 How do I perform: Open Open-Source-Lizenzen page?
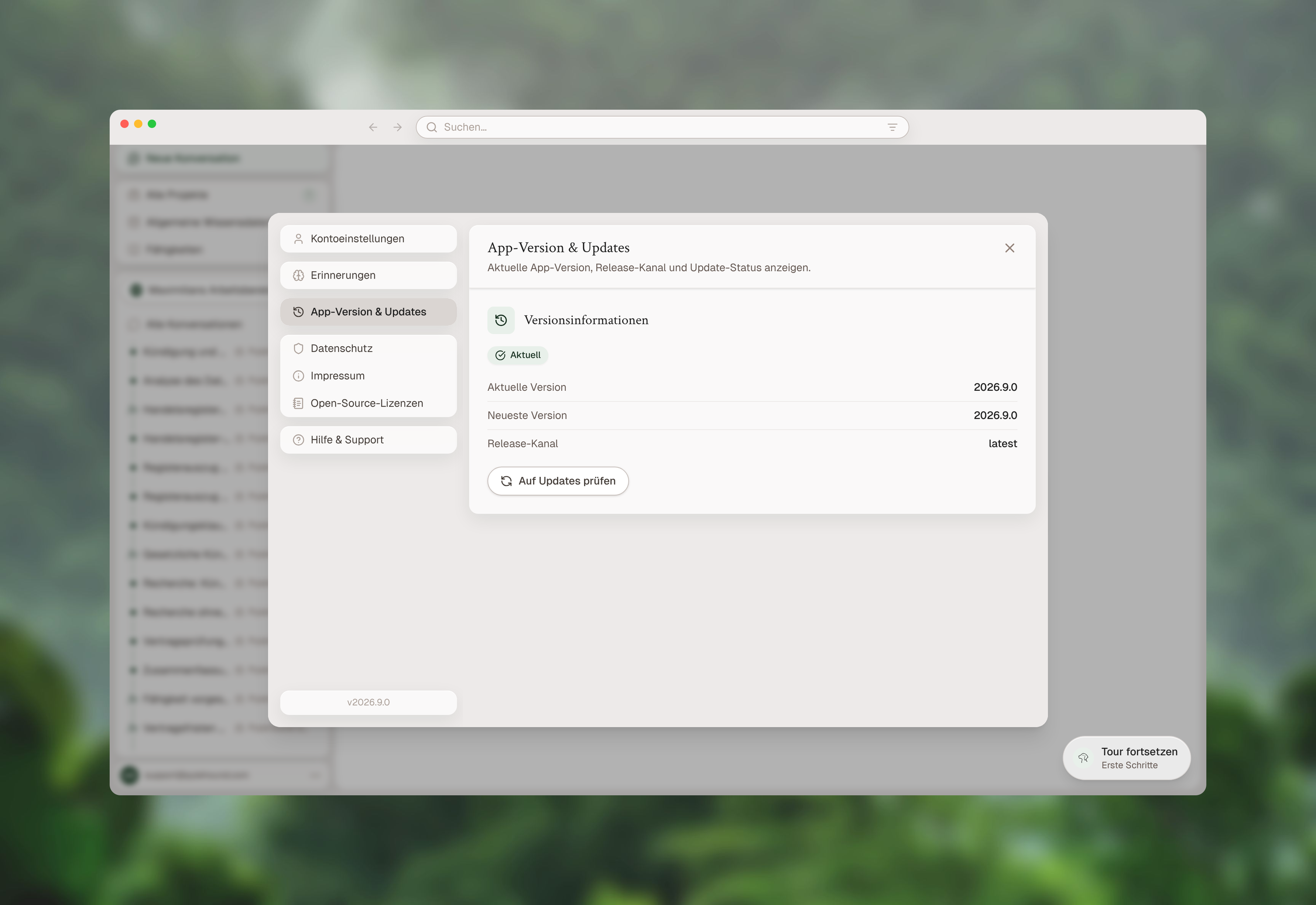368,403
